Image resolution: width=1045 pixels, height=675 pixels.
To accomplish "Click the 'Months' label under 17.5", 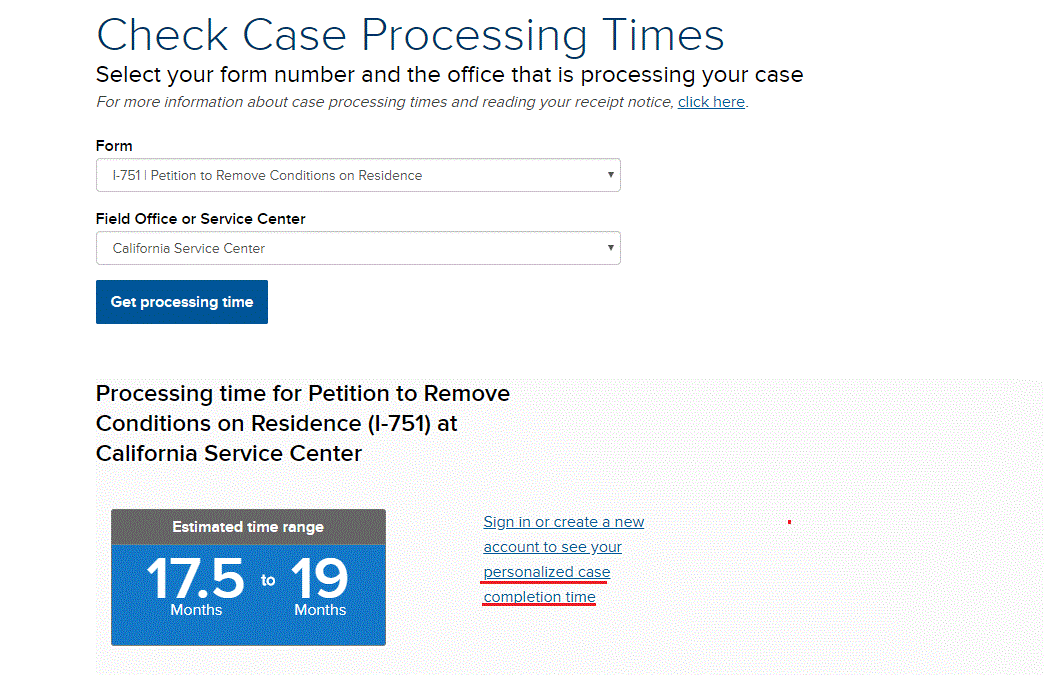I will click(196, 610).
